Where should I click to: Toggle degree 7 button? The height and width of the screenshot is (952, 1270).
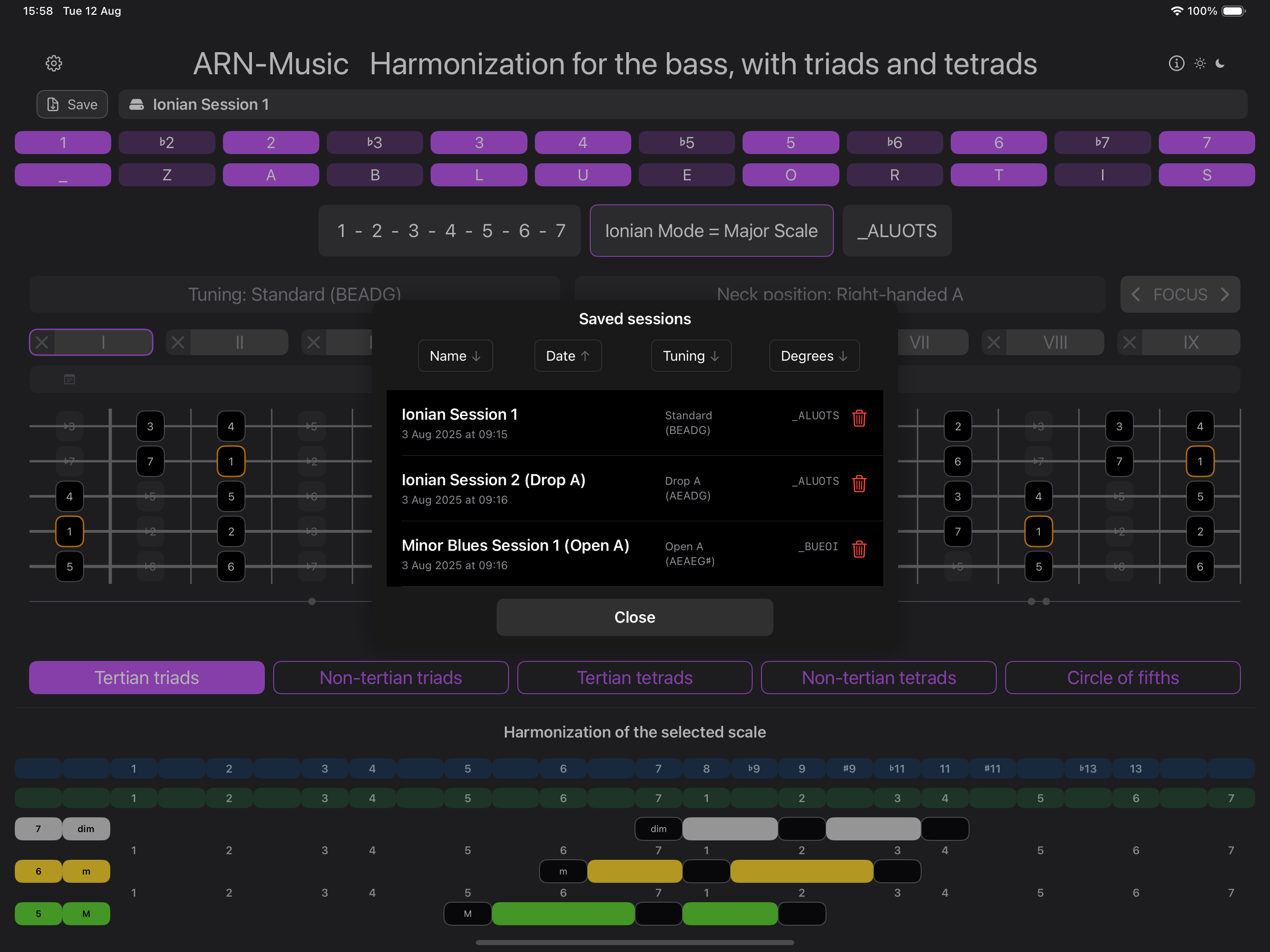[x=1207, y=143]
